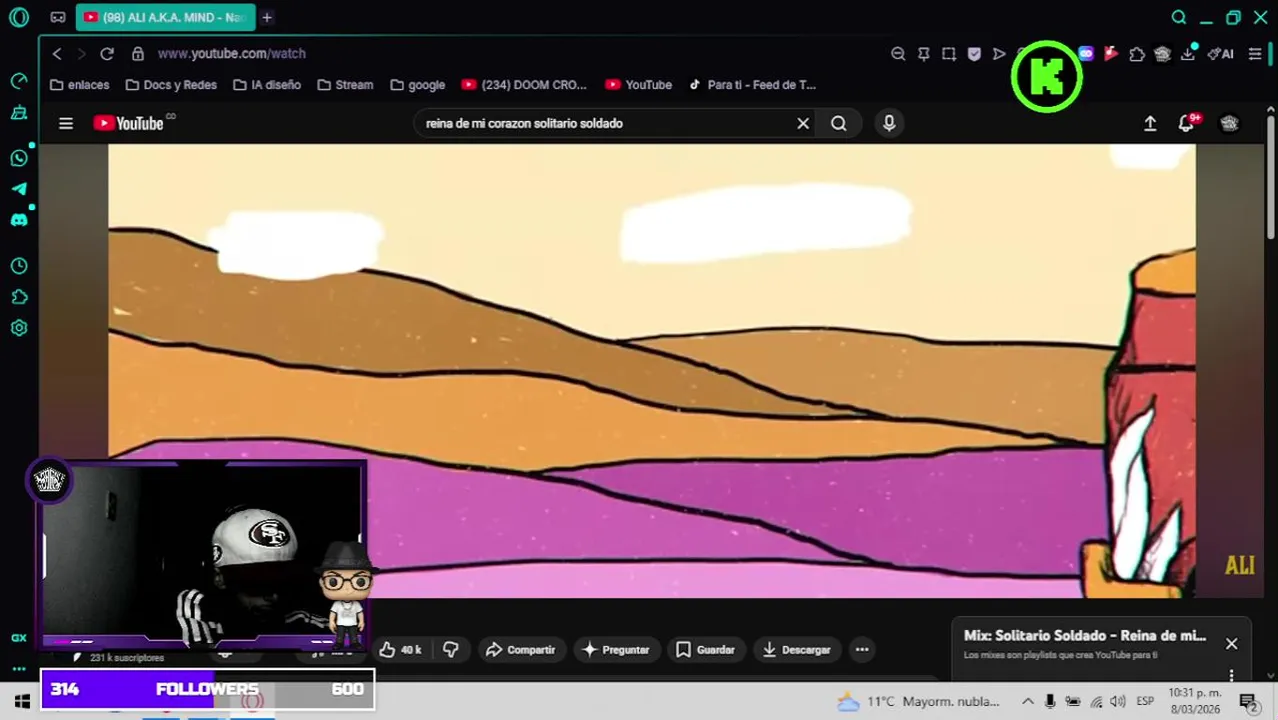Image resolution: width=1278 pixels, height=720 pixels.
Task: Save video with the Guardar button
Action: point(705,650)
